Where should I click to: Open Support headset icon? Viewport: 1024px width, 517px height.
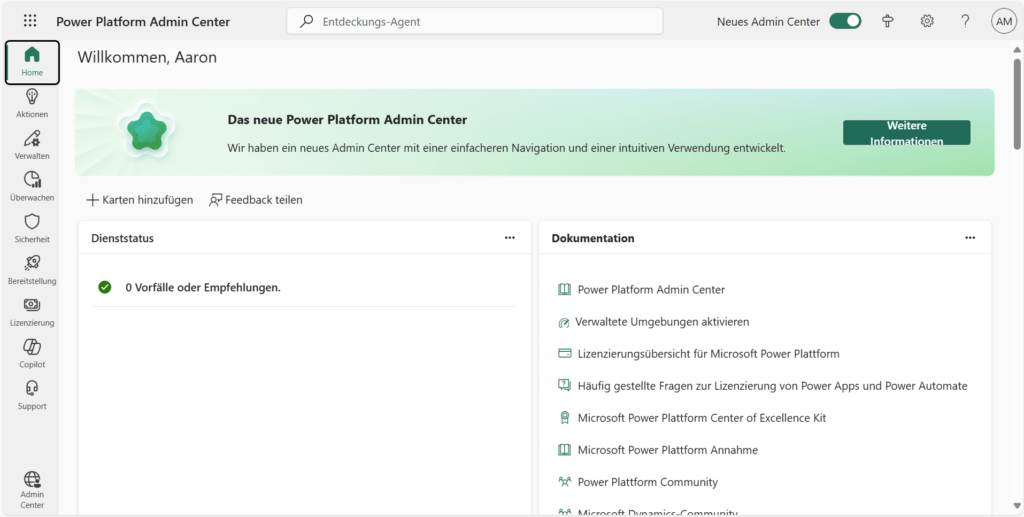[32, 394]
